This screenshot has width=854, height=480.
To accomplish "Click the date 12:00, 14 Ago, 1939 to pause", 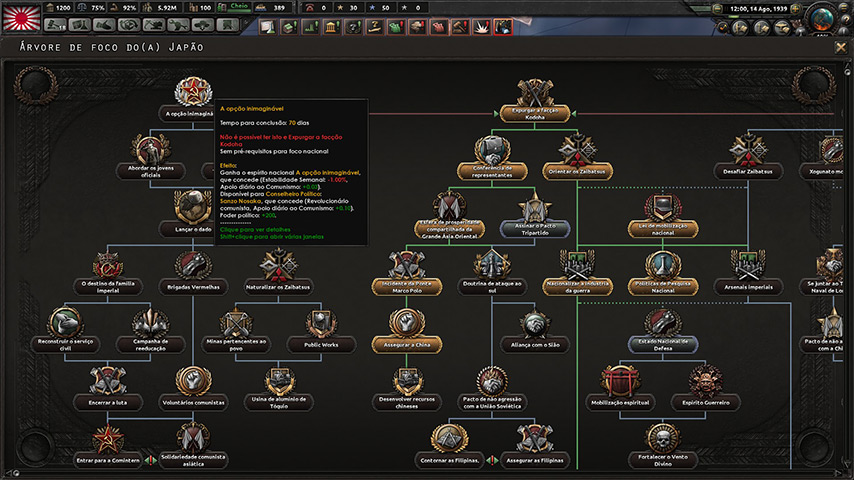I will click(x=757, y=9).
